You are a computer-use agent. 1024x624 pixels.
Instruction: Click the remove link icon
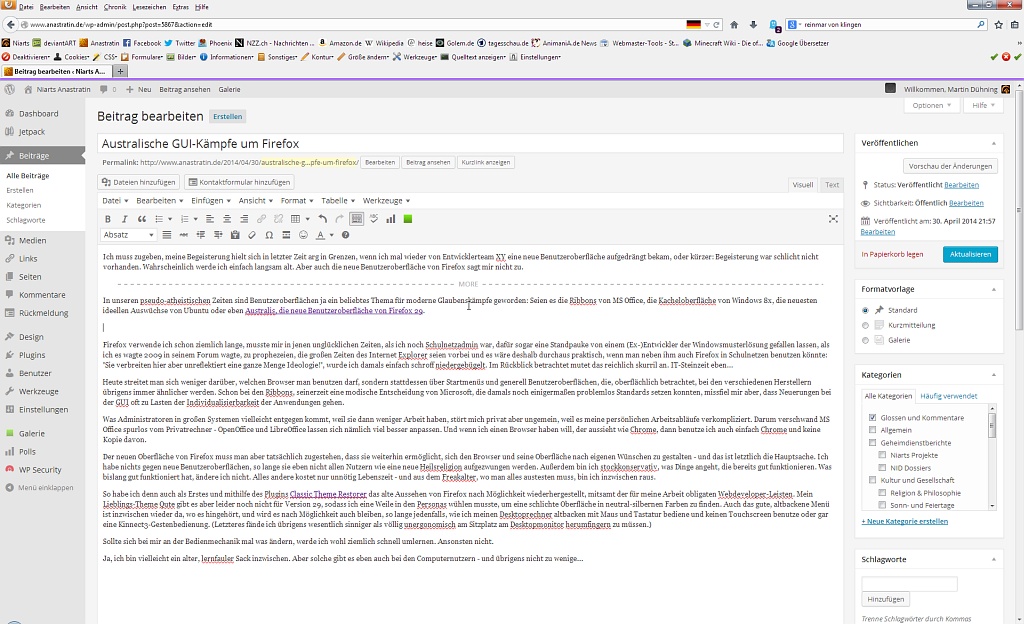point(278,219)
